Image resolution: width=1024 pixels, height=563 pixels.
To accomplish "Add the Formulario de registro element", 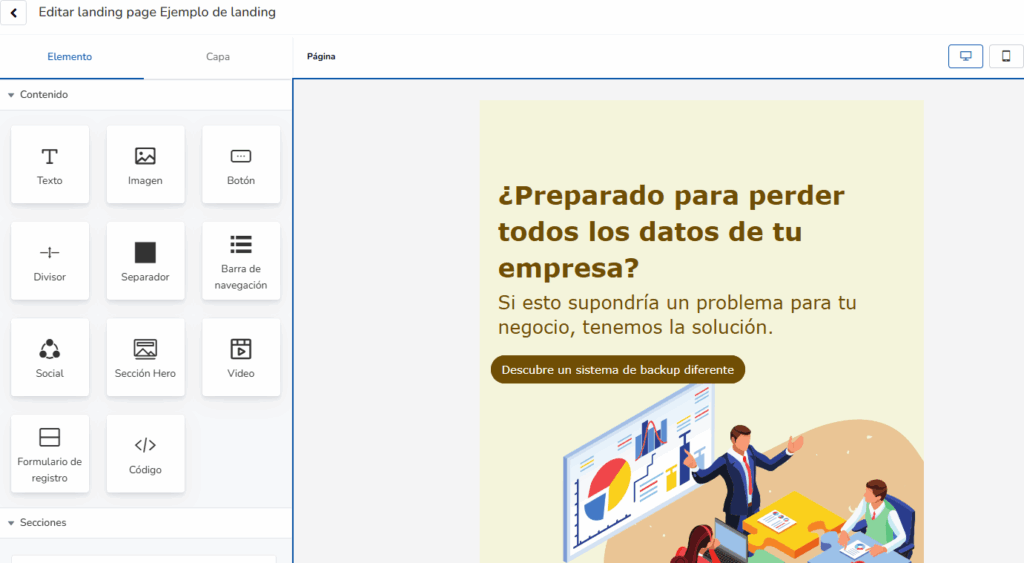I will click(49, 454).
